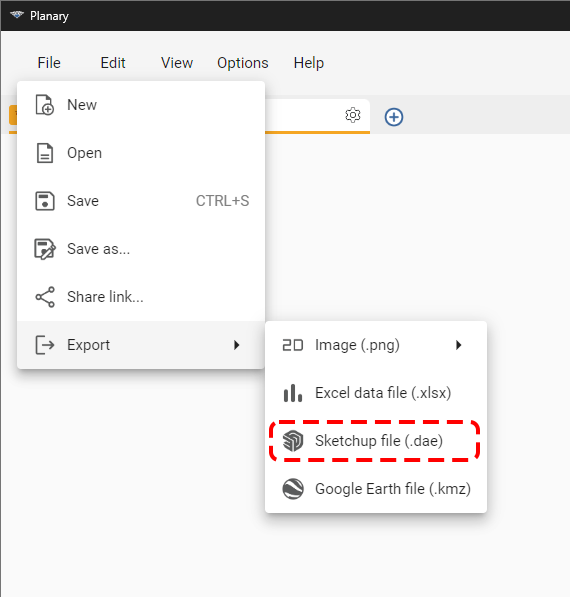This screenshot has height=597, width=570.
Task: Open the File menu
Action: 49,63
